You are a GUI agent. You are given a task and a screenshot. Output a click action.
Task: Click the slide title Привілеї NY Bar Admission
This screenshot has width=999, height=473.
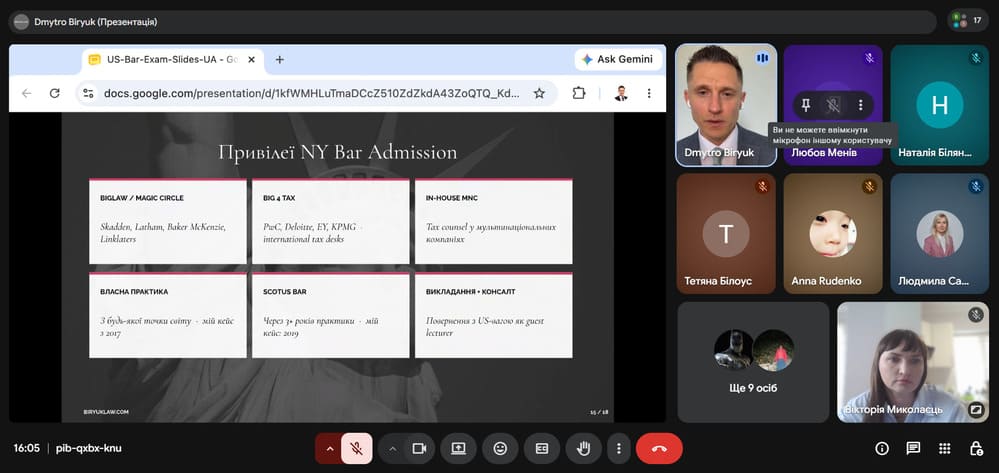pyautogui.click(x=338, y=152)
